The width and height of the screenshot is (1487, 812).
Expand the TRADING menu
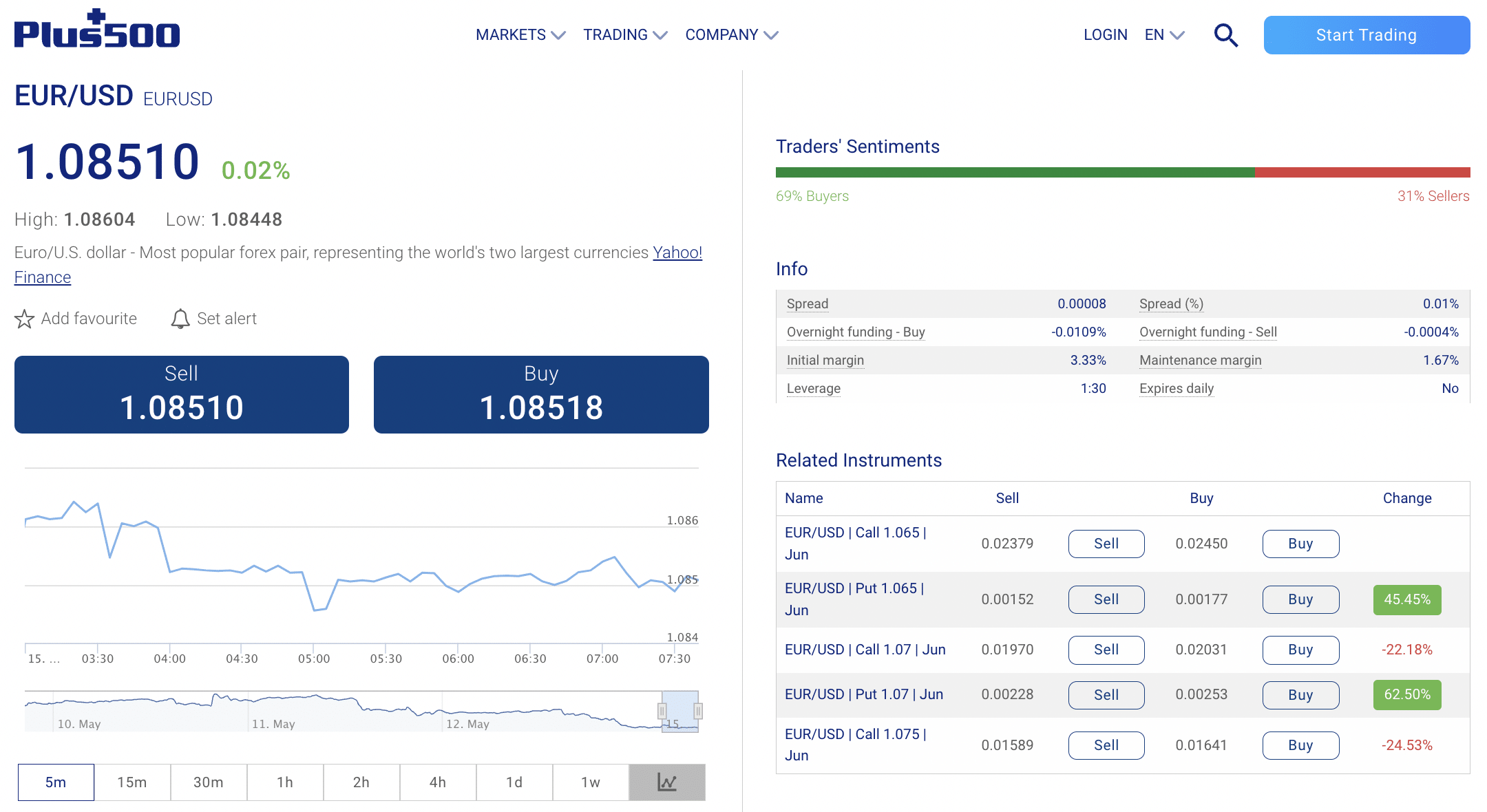point(625,35)
